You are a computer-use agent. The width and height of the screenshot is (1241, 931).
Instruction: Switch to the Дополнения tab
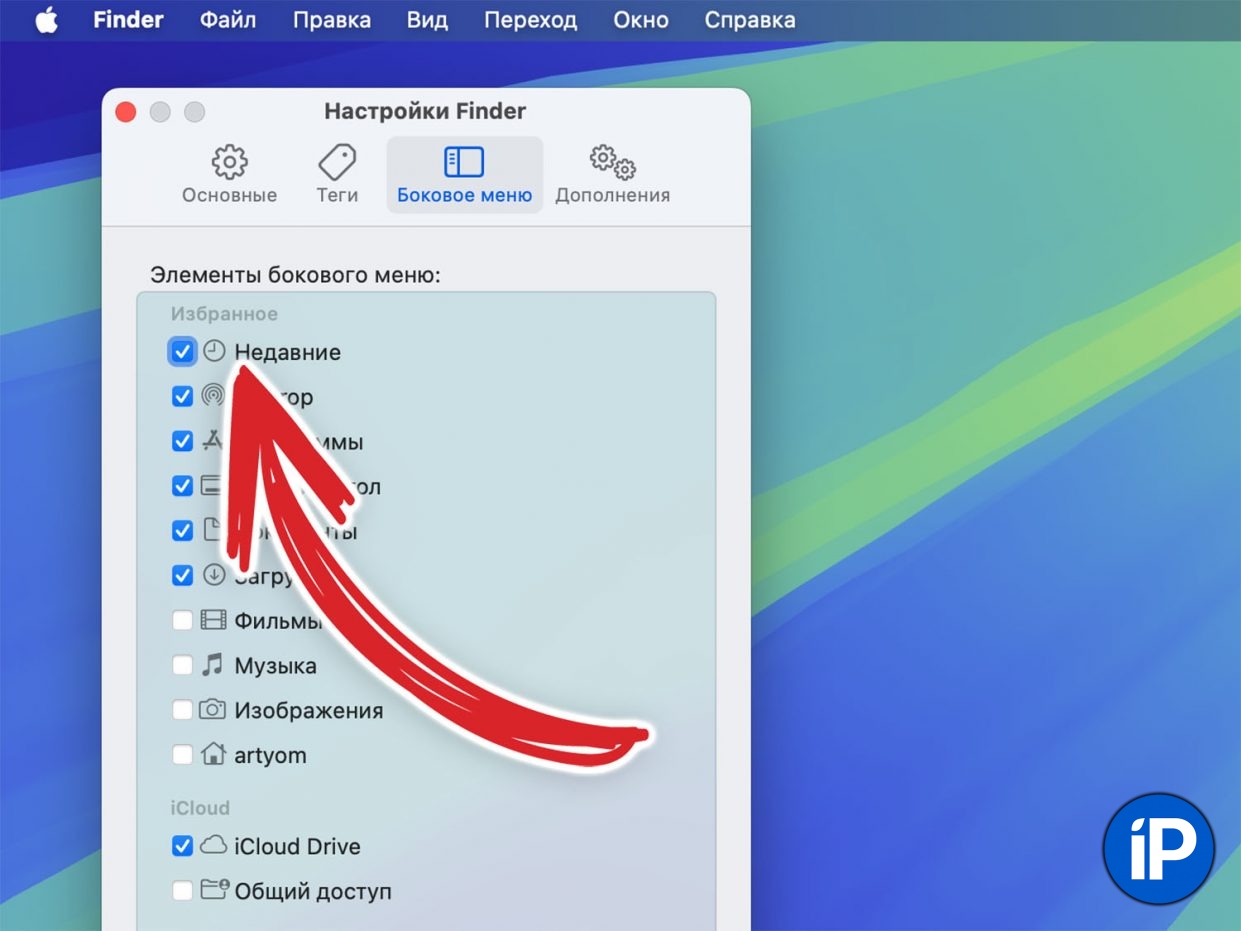point(612,175)
